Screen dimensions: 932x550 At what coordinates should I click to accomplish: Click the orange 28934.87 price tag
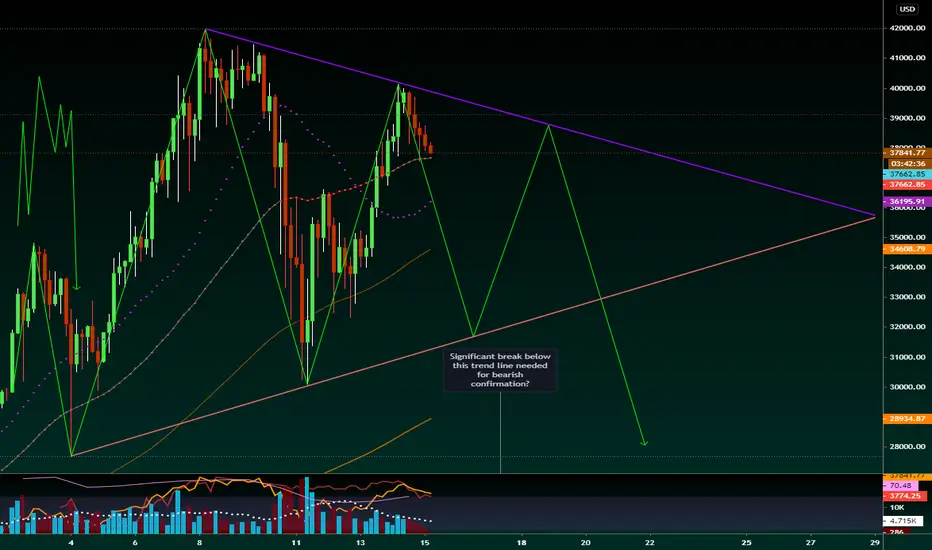(x=907, y=419)
